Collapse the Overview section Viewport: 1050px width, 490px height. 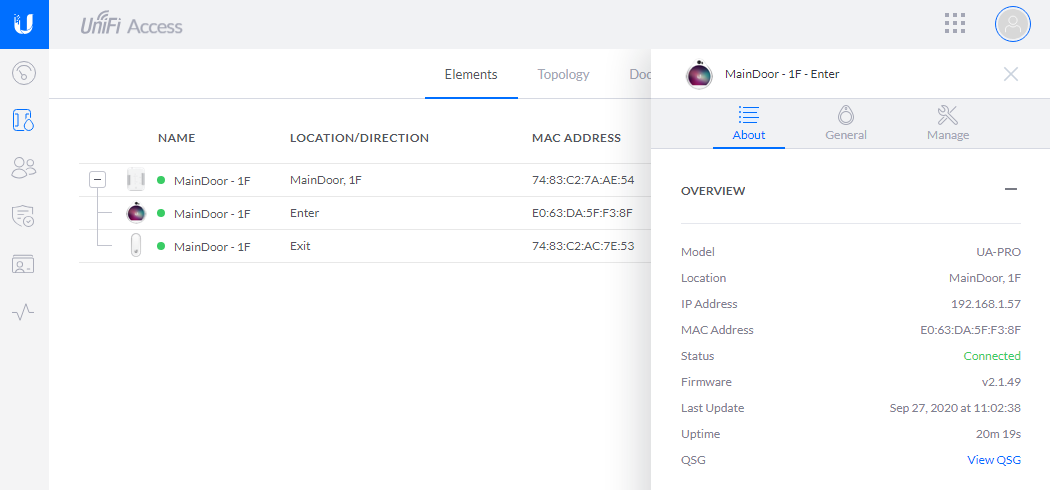[x=1011, y=190]
